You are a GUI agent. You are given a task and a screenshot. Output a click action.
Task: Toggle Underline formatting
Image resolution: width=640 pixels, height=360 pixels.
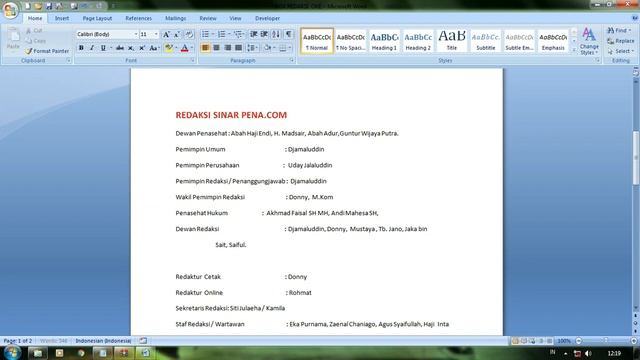[103, 48]
